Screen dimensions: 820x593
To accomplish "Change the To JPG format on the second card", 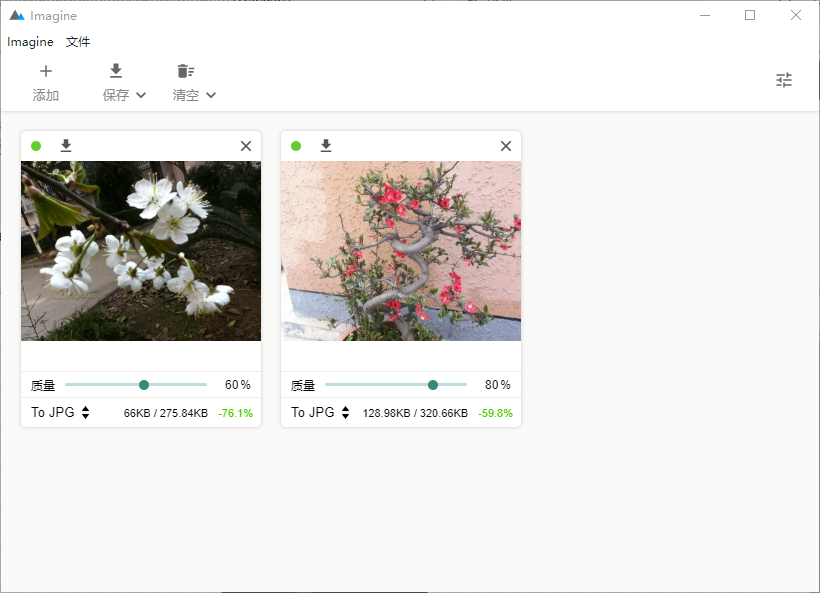I will pyautogui.click(x=320, y=412).
